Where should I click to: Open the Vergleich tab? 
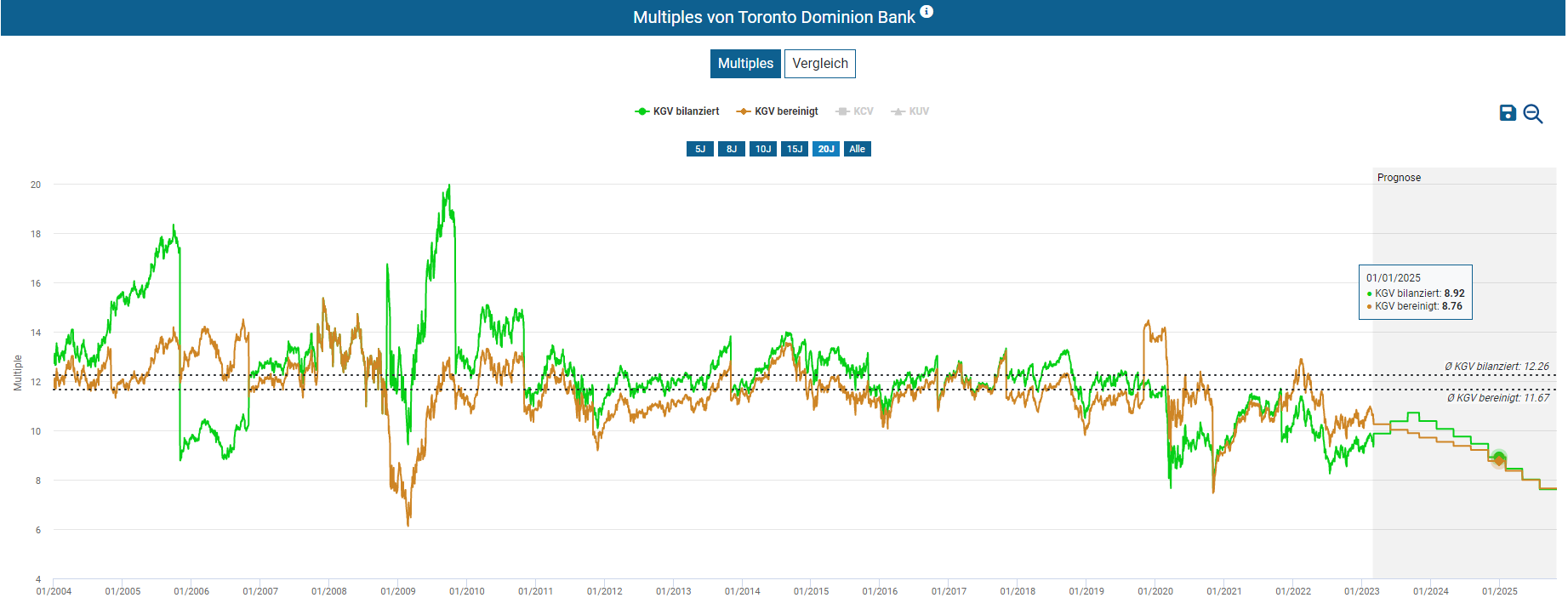pos(819,64)
